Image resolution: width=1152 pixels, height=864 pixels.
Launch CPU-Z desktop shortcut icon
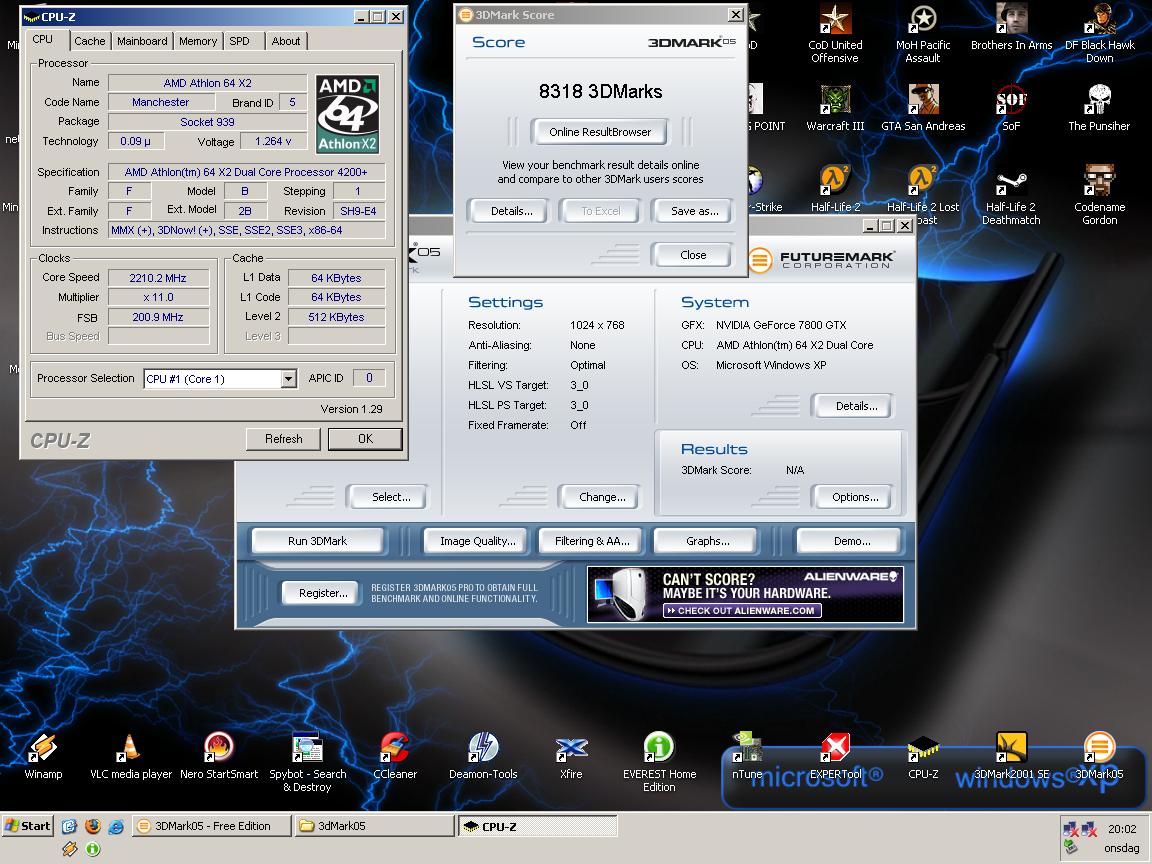tap(923, 755)
